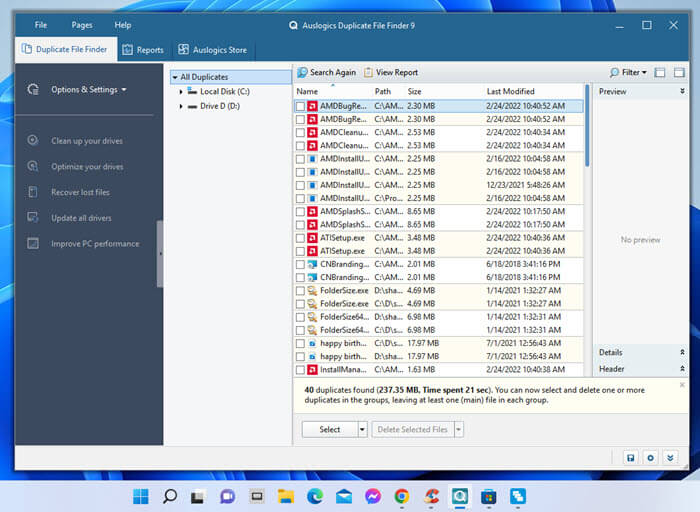Check the first ATISetup.exe checkbox
700x512 pixels.
coord(300,238)
